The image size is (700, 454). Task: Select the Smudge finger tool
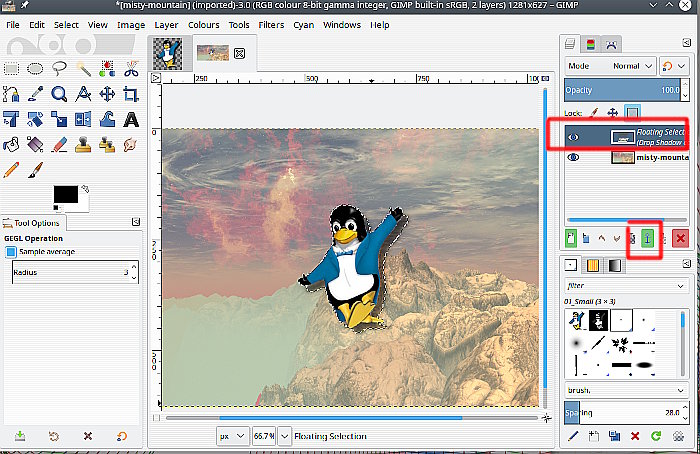[130, 145]
